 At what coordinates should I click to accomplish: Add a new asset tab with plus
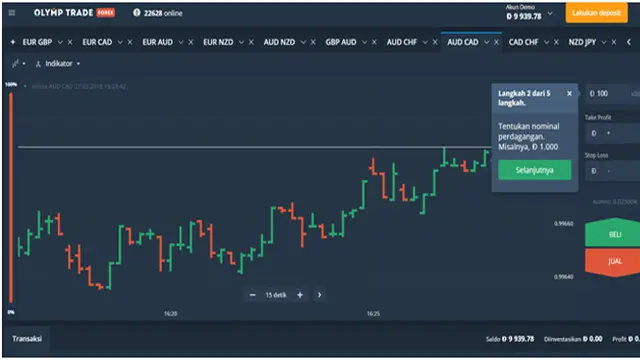point(13,42)
